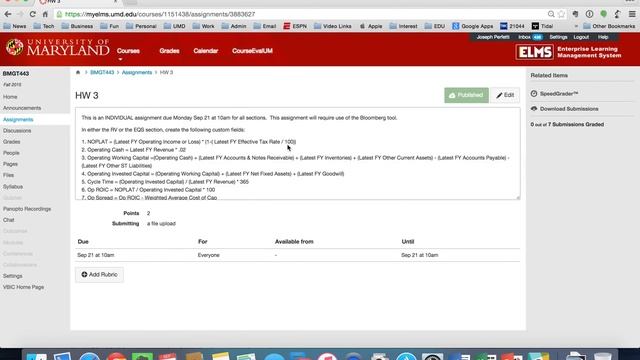Open the Courses dropdown menu

point(128,51)
